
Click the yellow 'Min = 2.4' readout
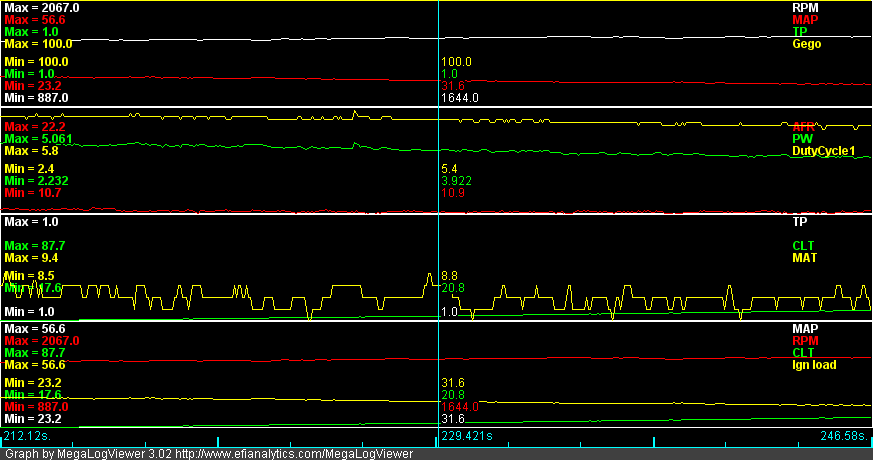[x=30, y=169]
